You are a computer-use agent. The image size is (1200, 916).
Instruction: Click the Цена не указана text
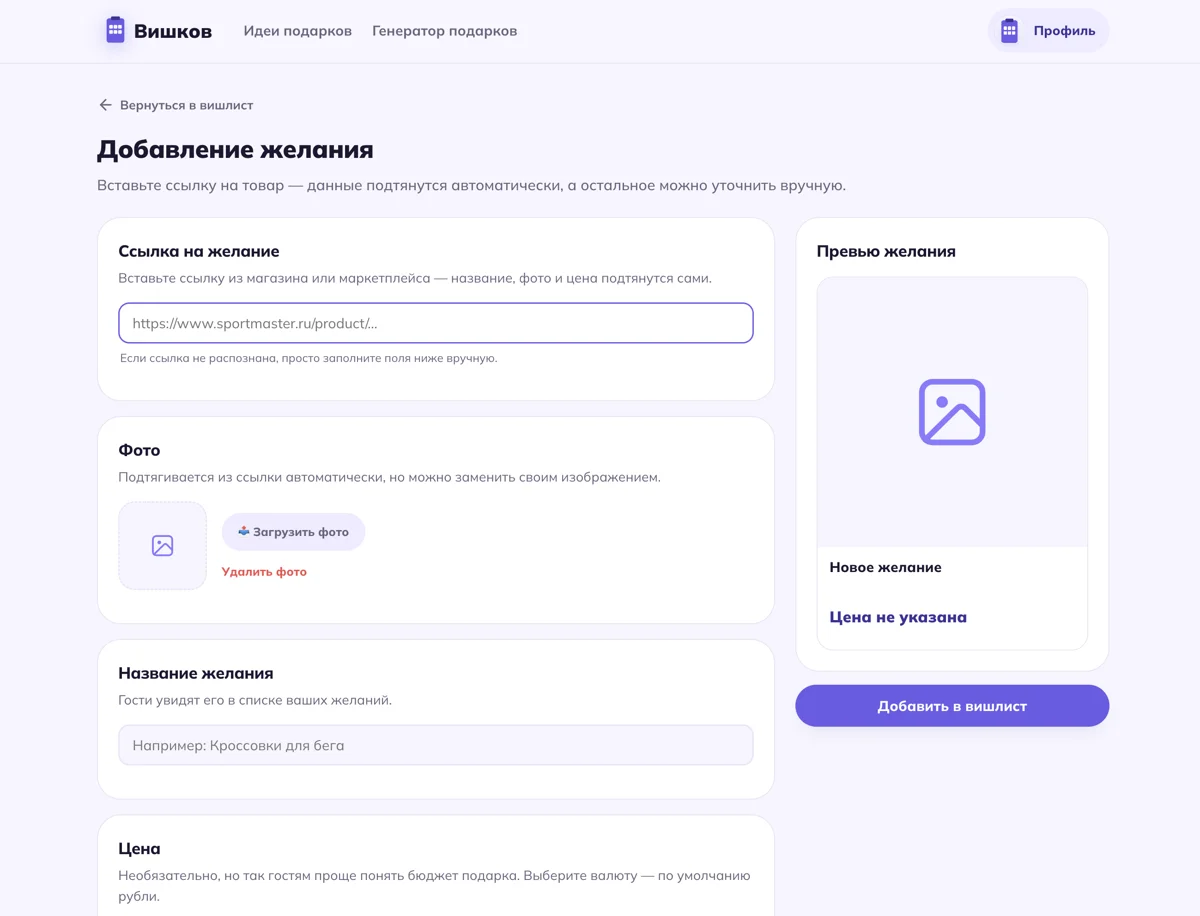[898, 618]
